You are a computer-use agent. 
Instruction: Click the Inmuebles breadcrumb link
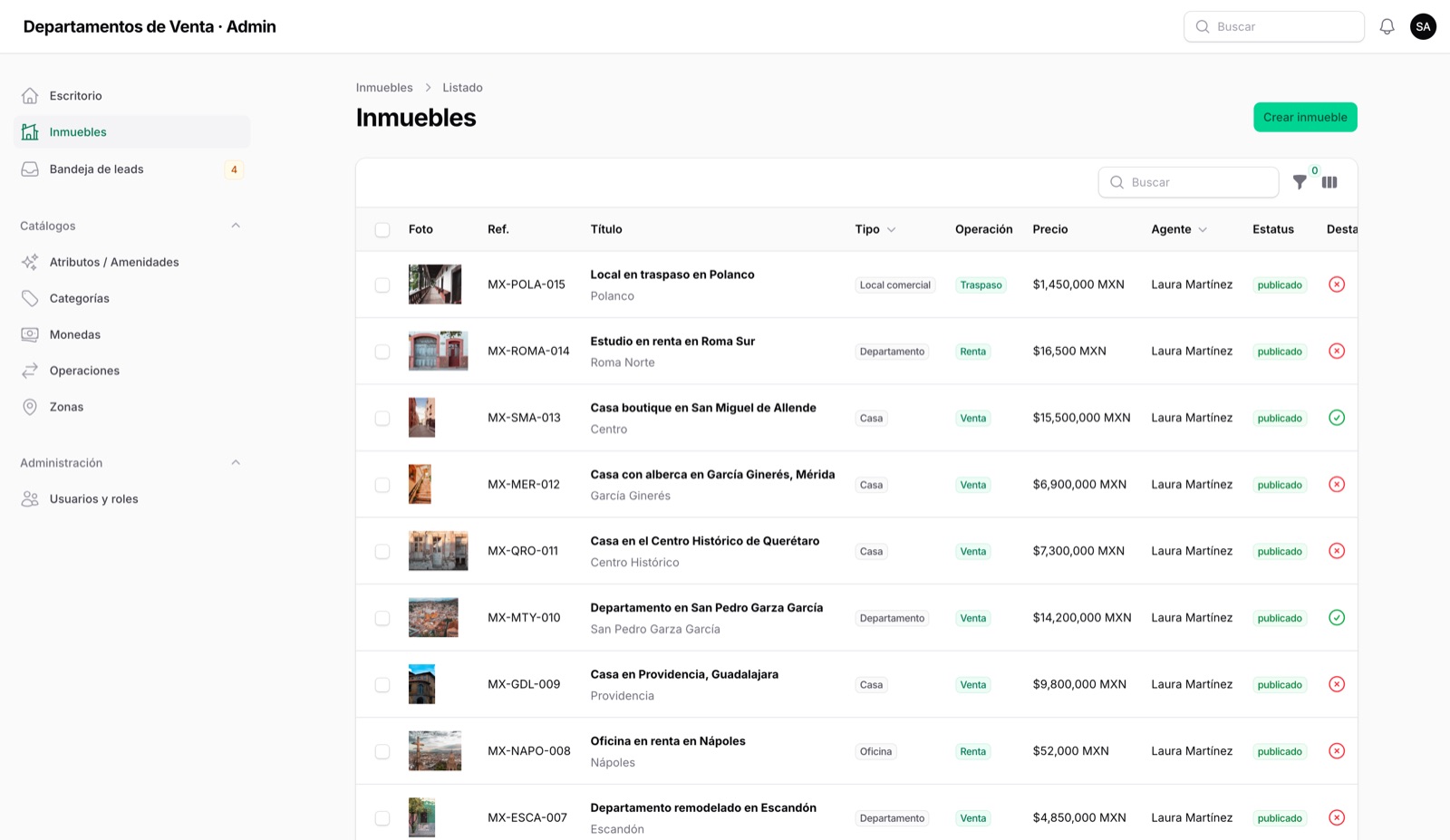click(x=384, y=88)
